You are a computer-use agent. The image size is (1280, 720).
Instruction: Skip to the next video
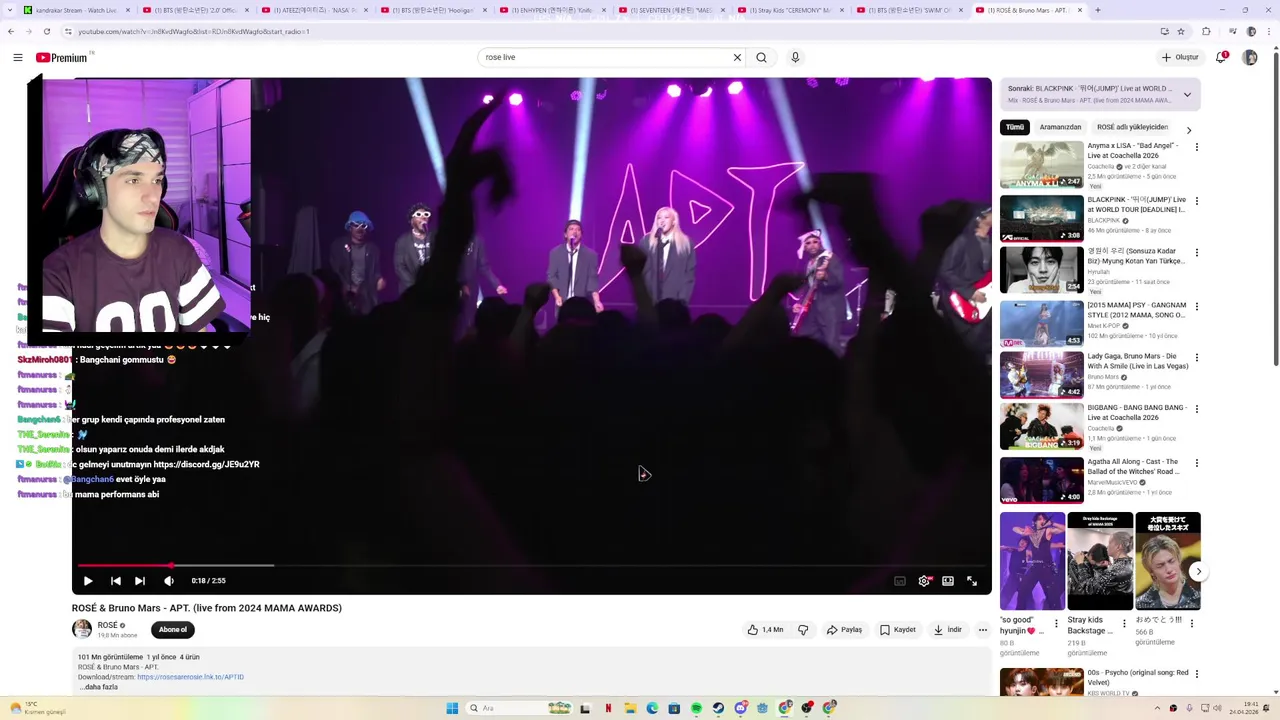[140, 581]
